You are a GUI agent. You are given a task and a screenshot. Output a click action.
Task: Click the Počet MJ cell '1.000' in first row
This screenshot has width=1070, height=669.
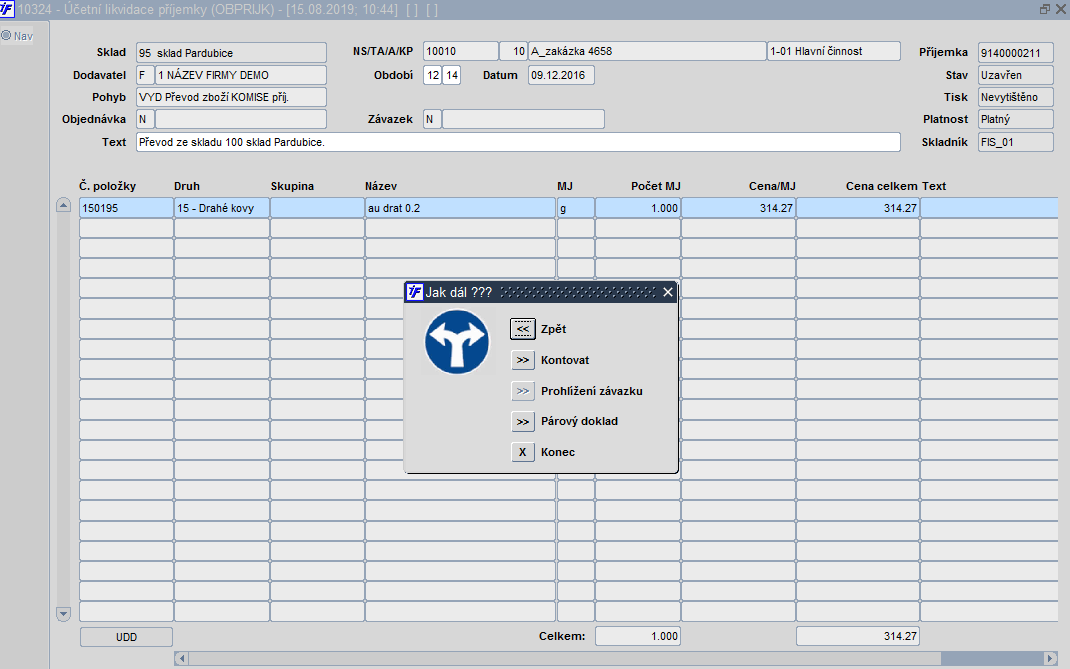638,208
